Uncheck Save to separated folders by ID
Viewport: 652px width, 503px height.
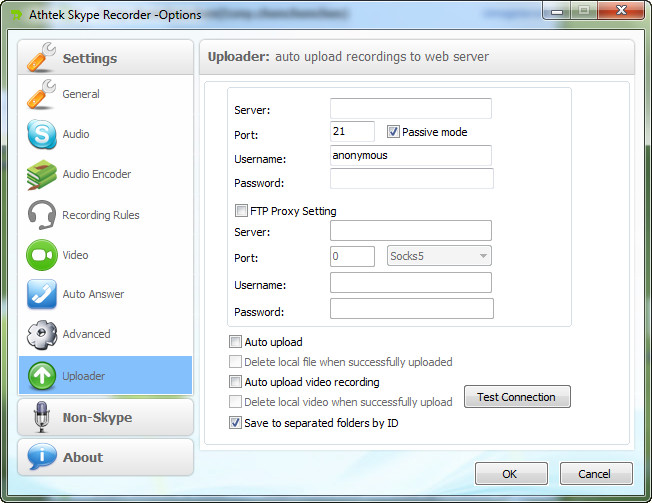click(x=235, y=423)
